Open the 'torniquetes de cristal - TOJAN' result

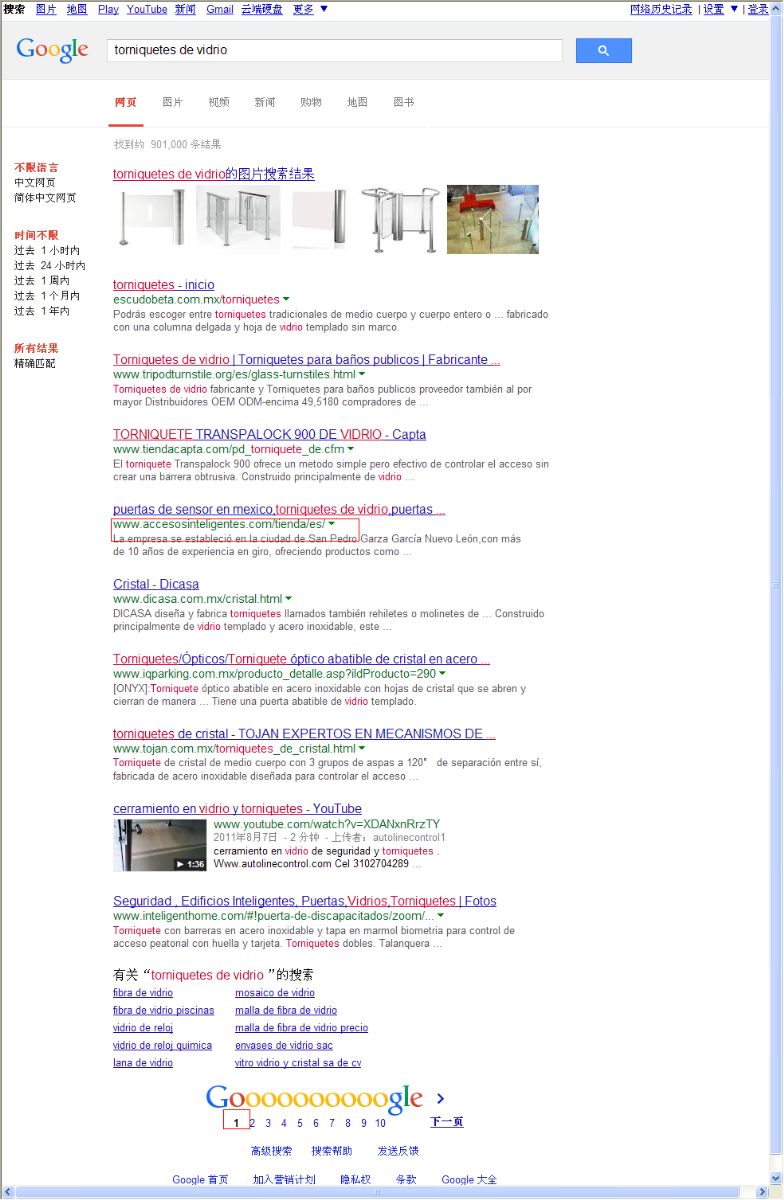[304, 734]
